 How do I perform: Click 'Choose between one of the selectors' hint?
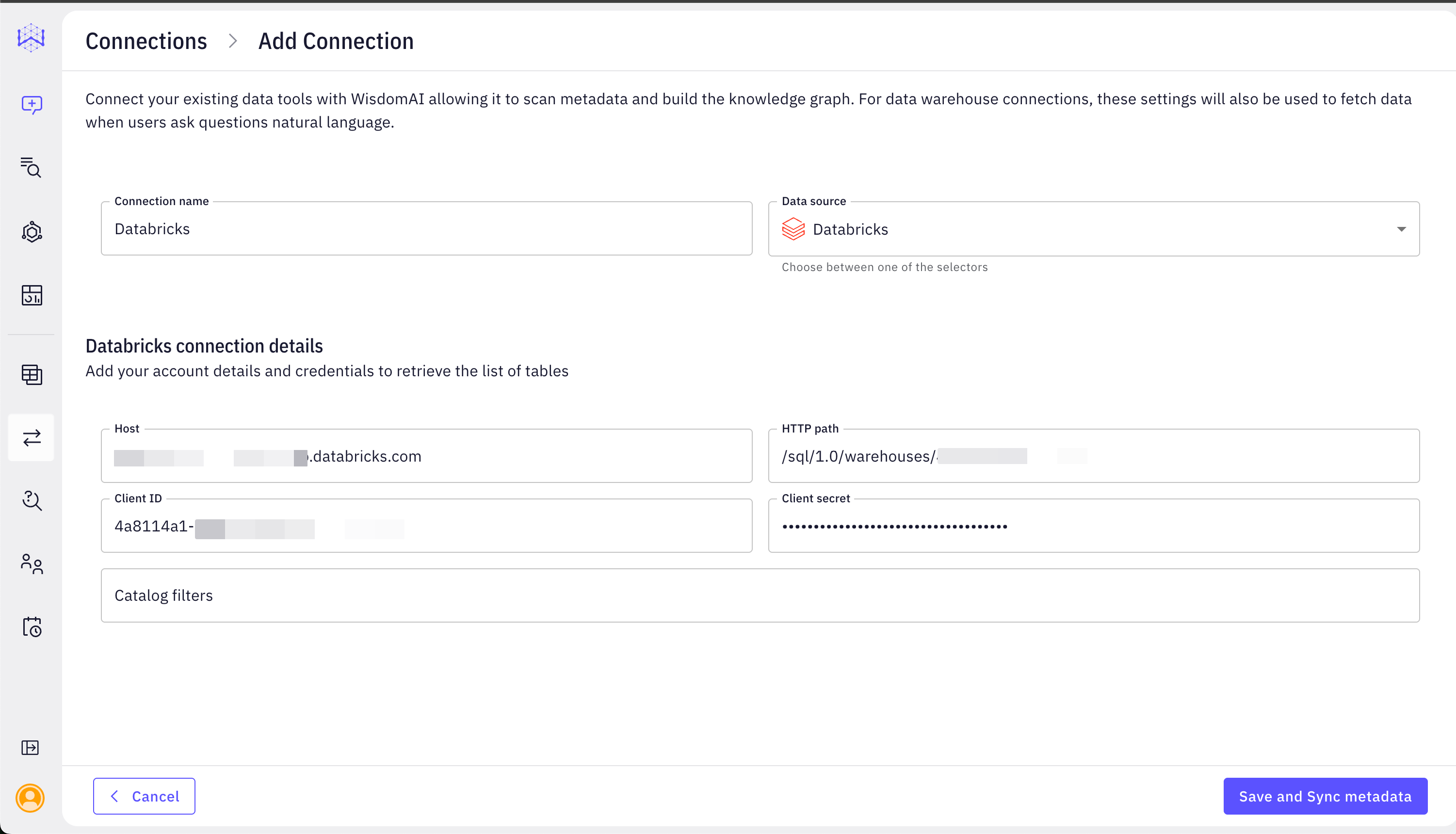pos(884,267)
